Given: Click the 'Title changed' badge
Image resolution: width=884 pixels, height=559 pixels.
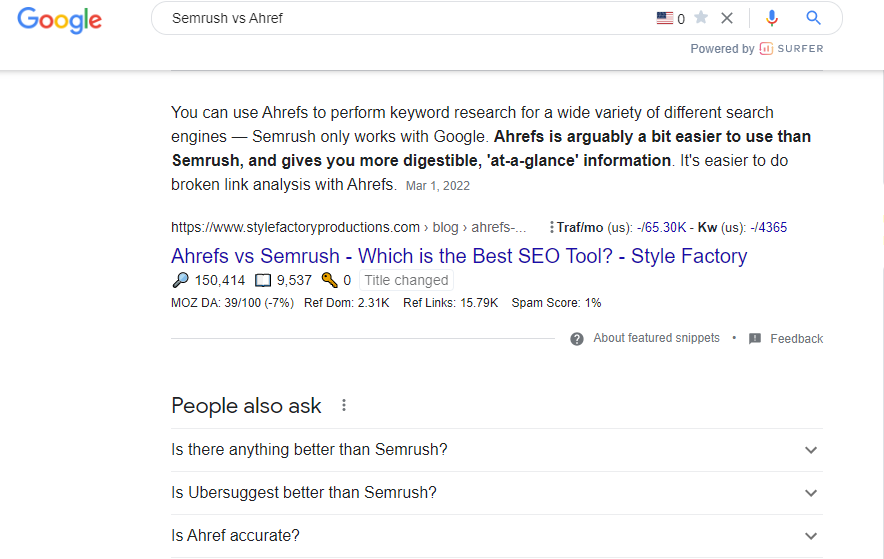Looking at the screenshot, I should pyautogui.click(x=406, y=280).
